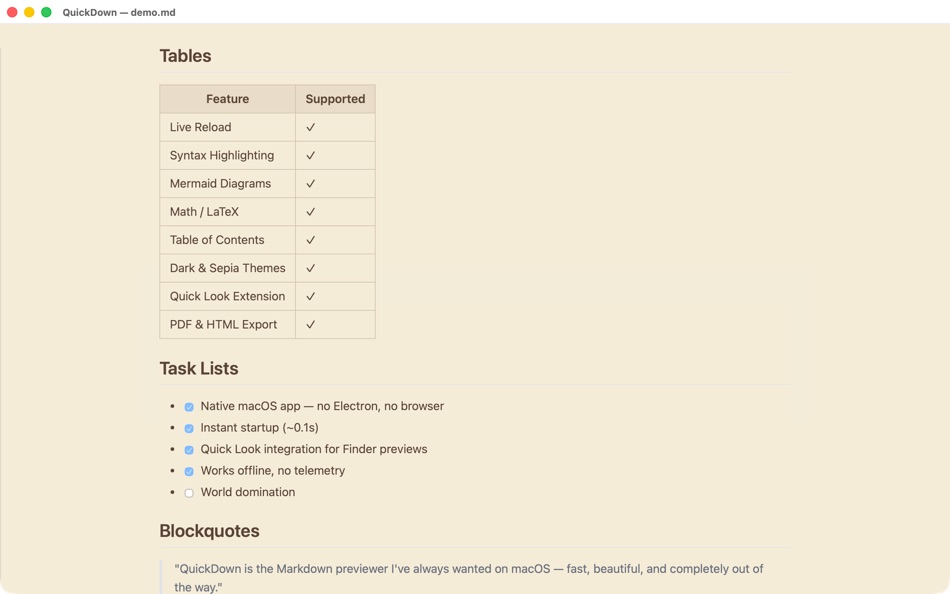The width and height of the screenshot is (950, 594).
Task: Toggle the Native macOS app checkbox
Action: tap(188, 406)
